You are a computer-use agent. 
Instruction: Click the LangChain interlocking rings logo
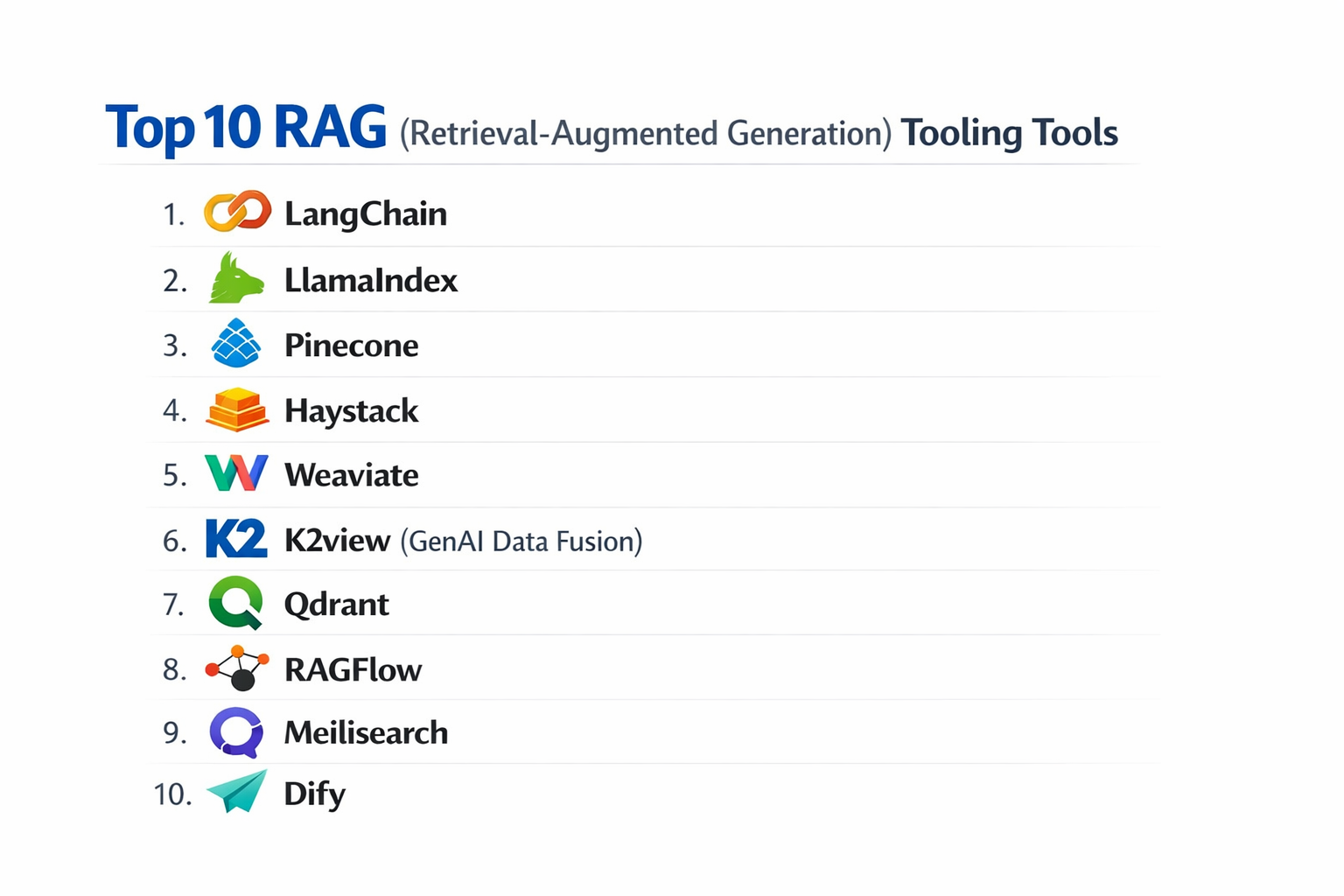tap(235, 210)
